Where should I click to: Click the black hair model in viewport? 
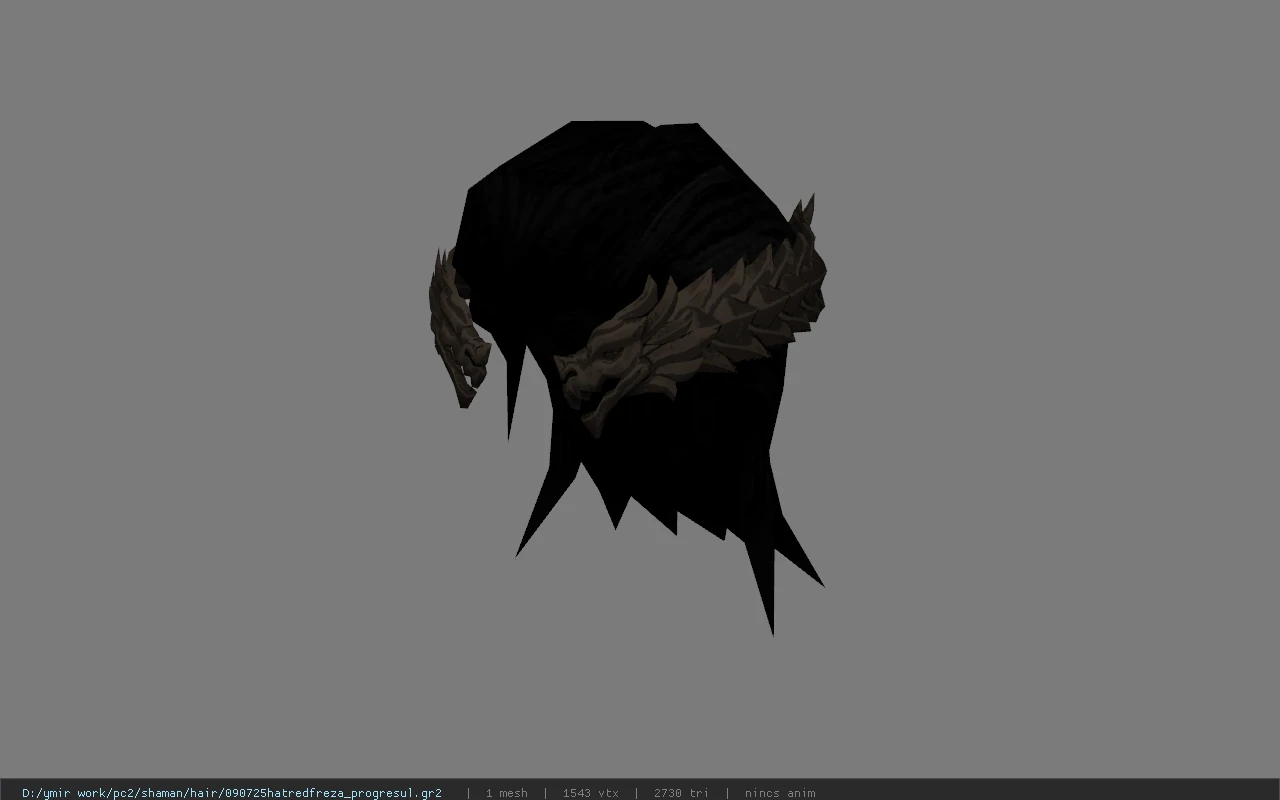(x=628, y=378)
